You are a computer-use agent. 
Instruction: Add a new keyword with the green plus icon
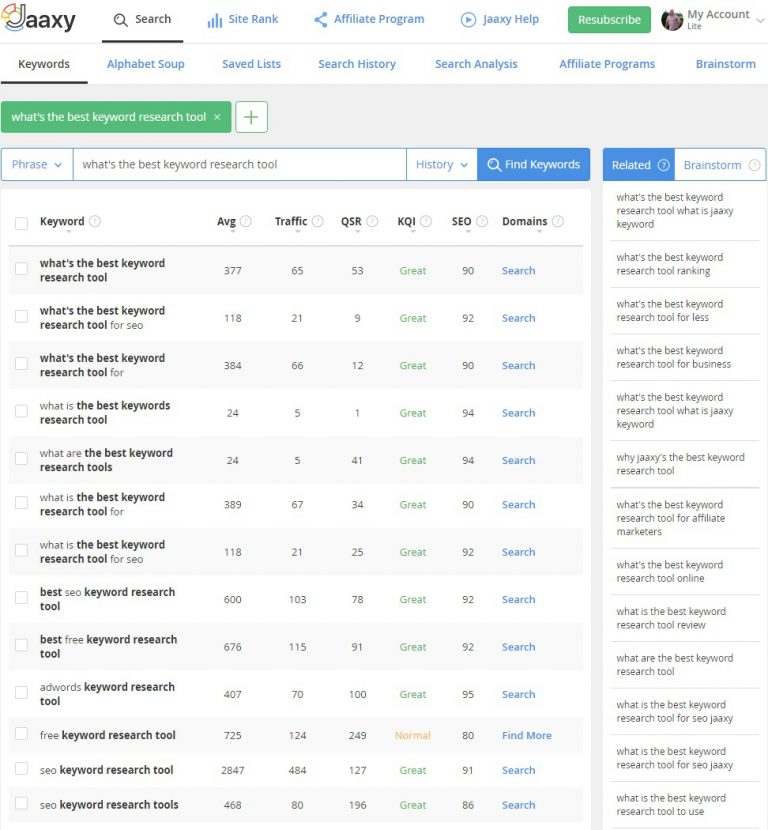[x=251, y=117]
